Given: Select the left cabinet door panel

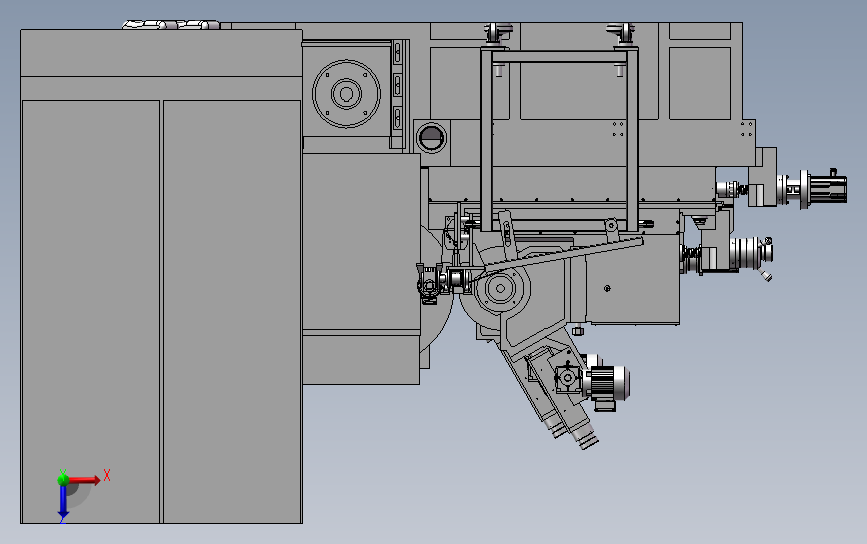Looking at the screenshot, I should pos(91,311).
